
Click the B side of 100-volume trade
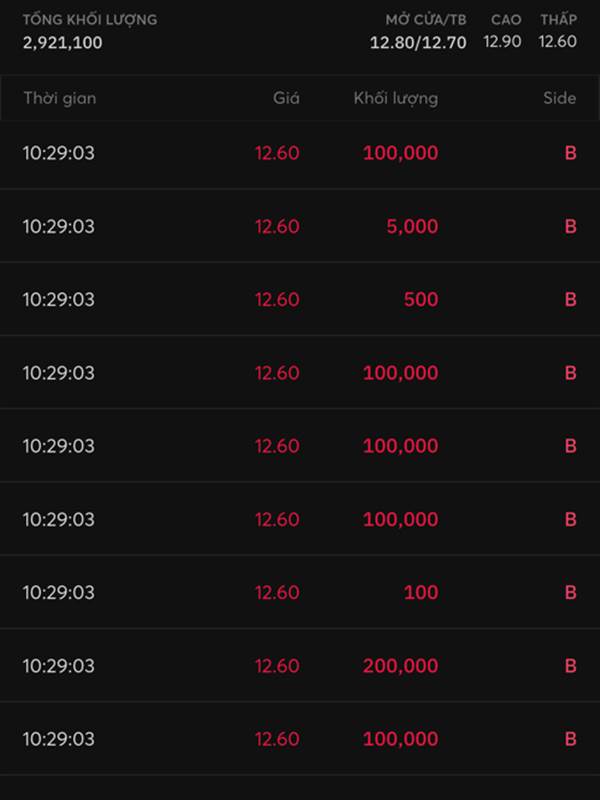point(570,592)
